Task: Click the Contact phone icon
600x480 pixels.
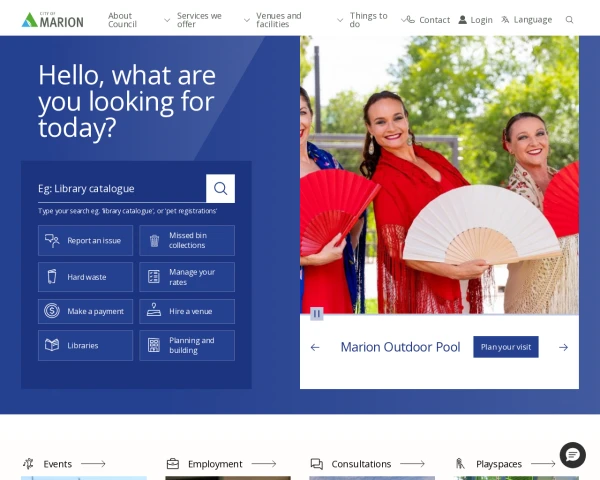Action: coord(410,20)
